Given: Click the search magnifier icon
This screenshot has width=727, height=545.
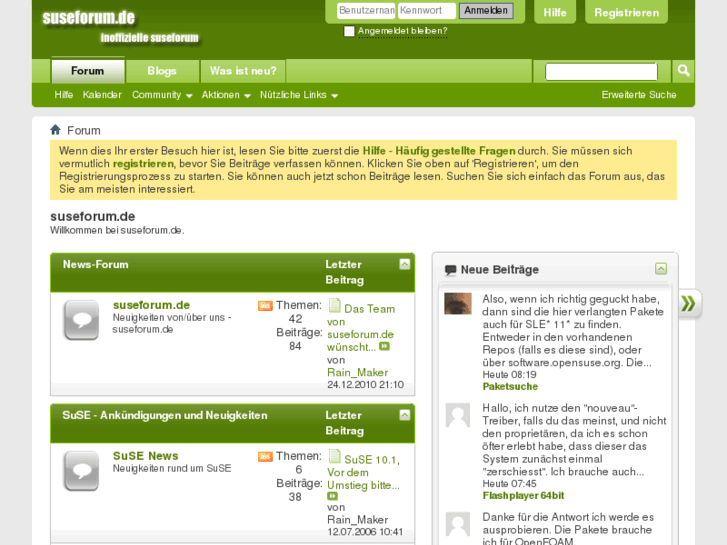Looking at the screenshot, I should 683,71.
